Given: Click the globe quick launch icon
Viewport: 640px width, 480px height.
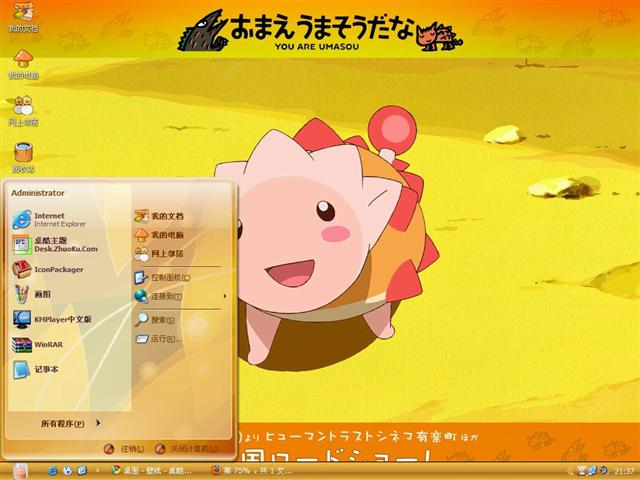Looking at the screenshot, I should tap(67, 471).
